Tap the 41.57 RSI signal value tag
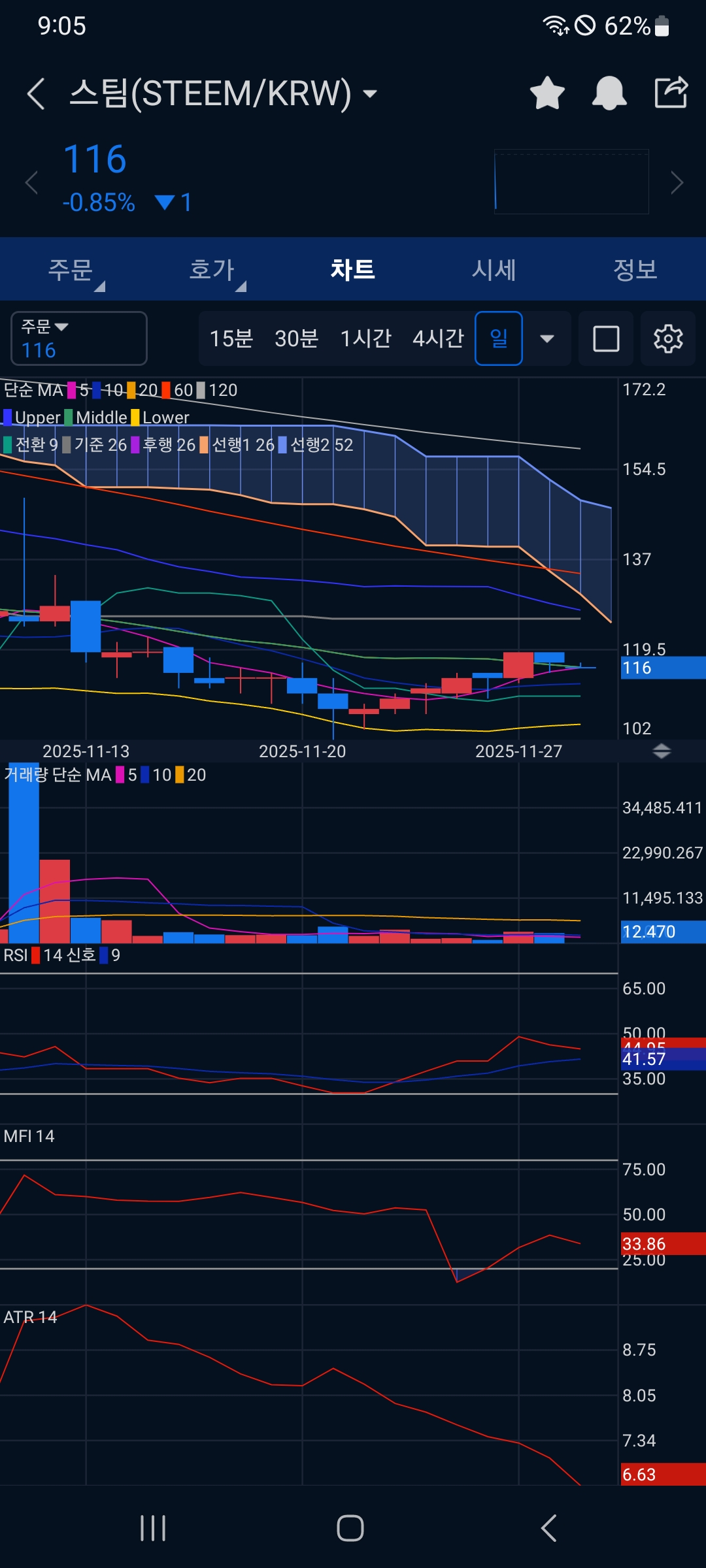This screenshot has height=1568, width=706. click(x=663, y=1059)
